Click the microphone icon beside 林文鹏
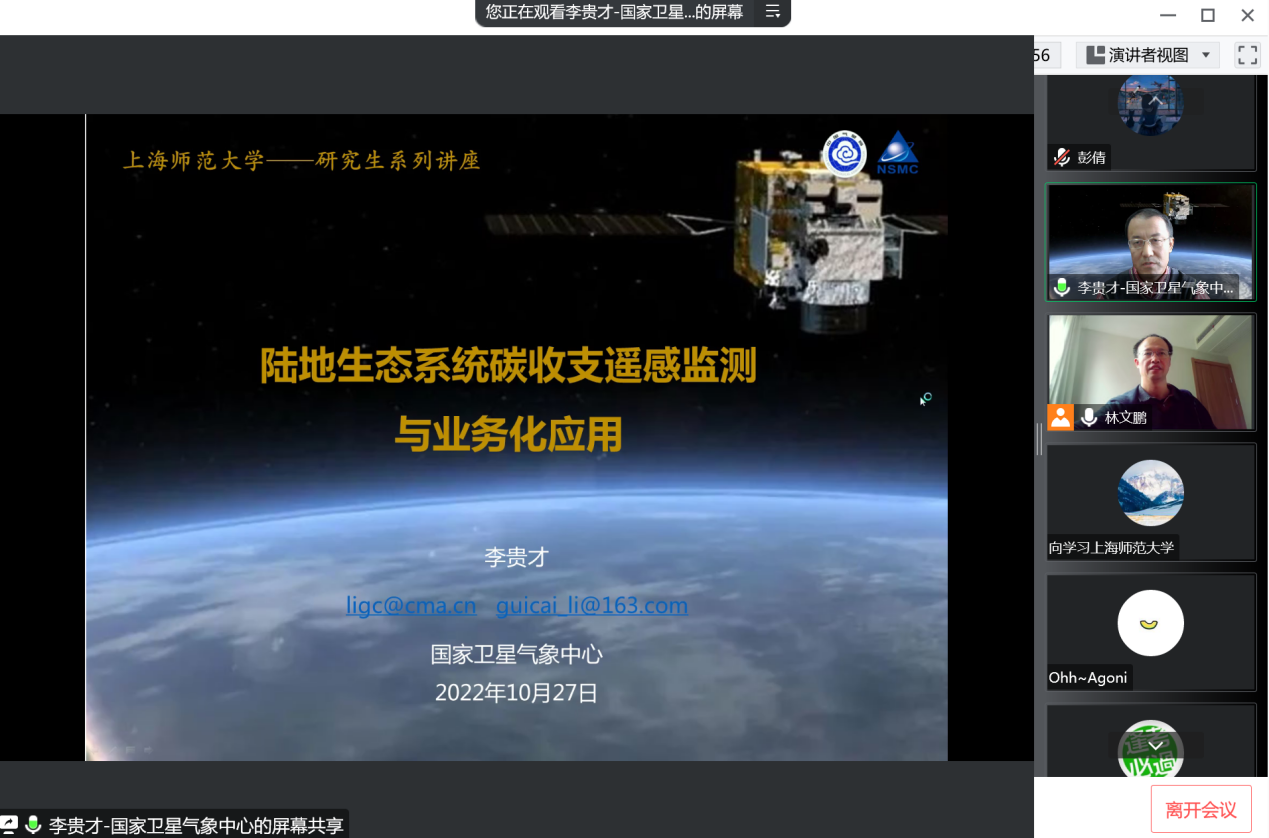Screen dimensions: 1269x838 click(x=1089, y=418)
